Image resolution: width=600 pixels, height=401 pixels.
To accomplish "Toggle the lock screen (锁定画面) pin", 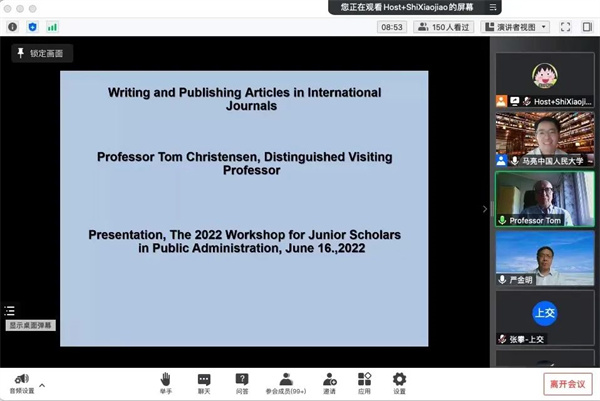I will tap(42, 54).
